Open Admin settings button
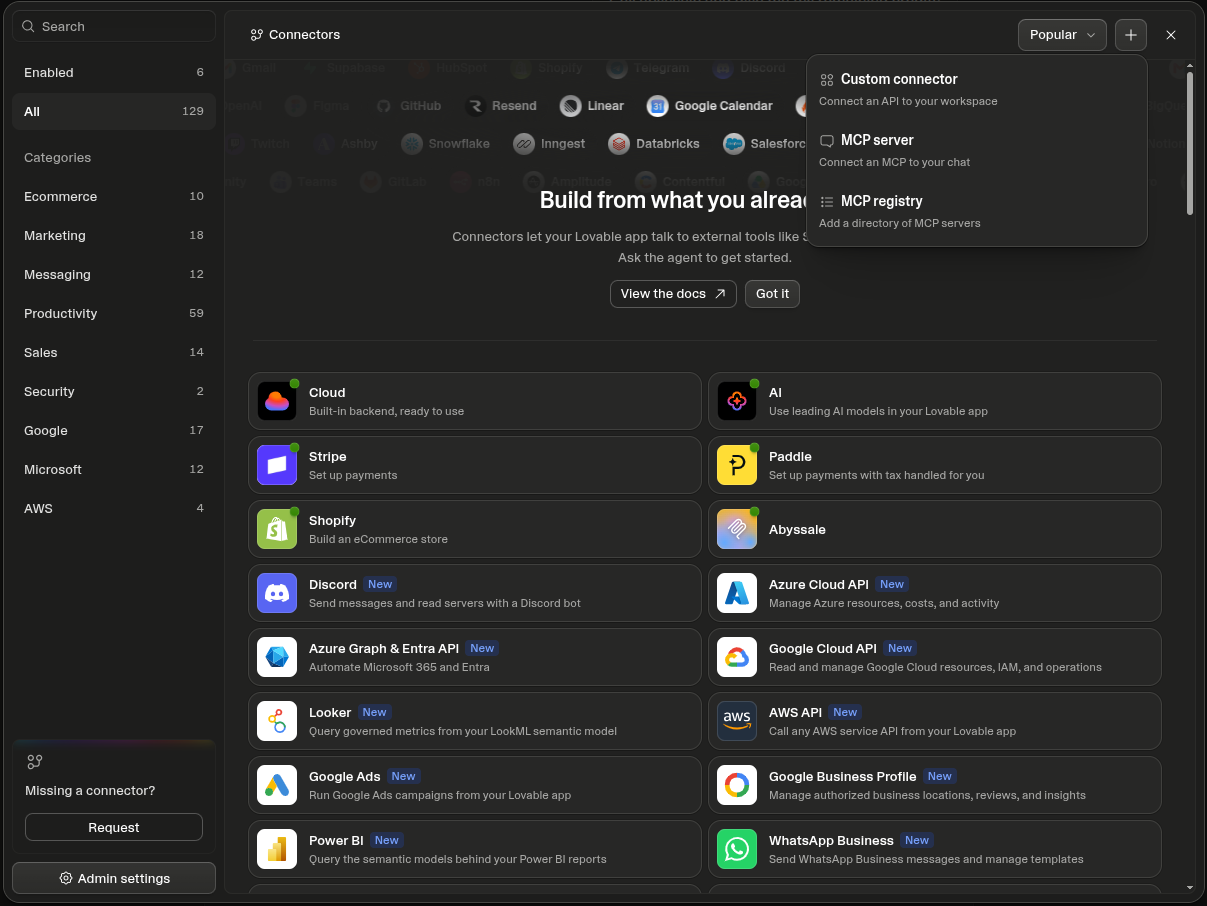Viewport: 1207px width, 906px height. coord(114,878)
